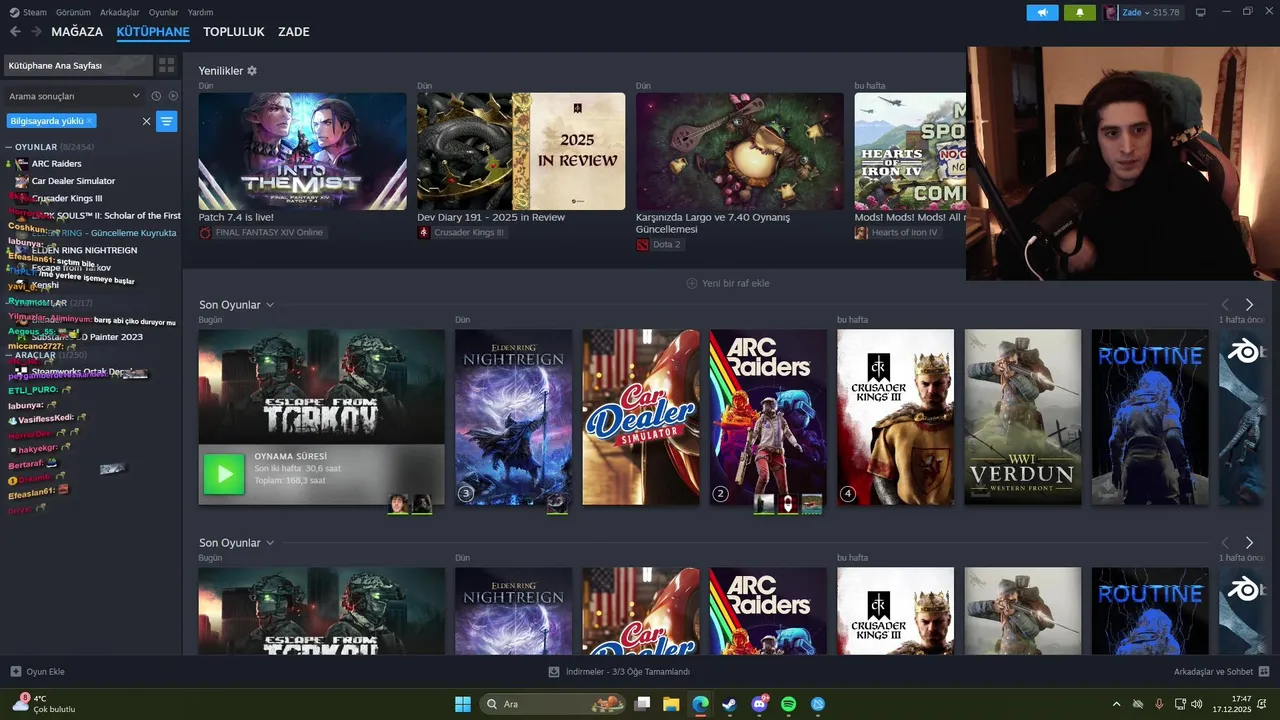
Task: Open the 'Arama sonuçları' dropdown
Action: [75, 96]
